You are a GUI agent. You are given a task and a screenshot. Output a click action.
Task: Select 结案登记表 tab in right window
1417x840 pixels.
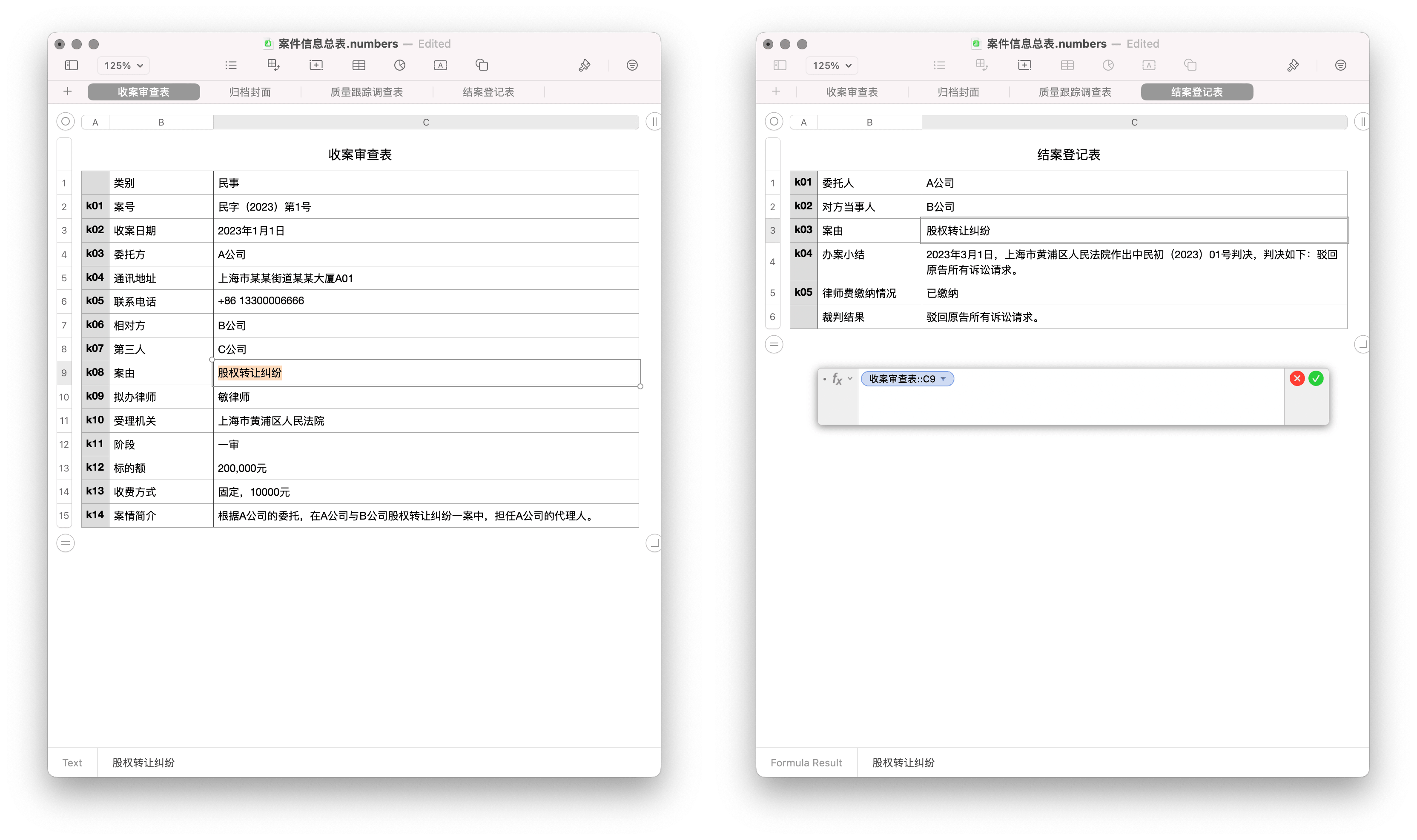(x=1197, y=91)
